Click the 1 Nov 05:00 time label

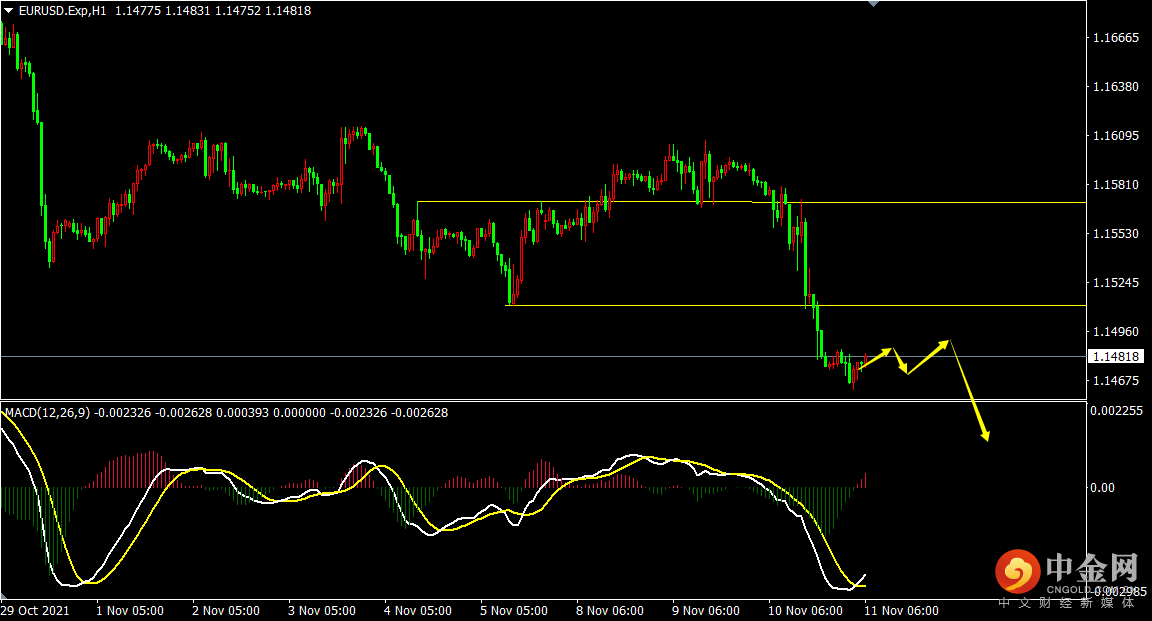point(130,611)
